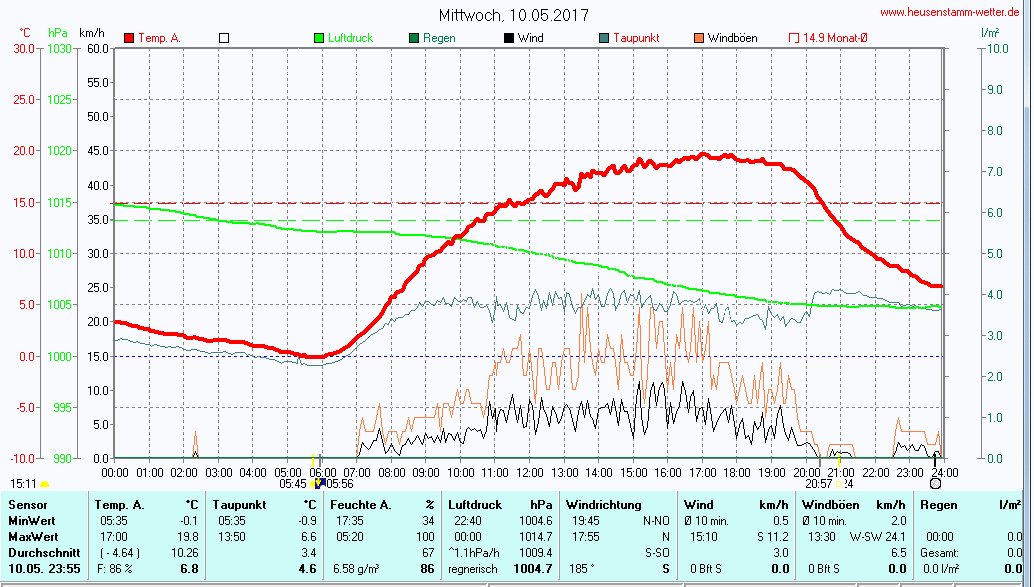Click the Mittwoch, 10.05.2017 chart title
The width and height of the screenshot is (1034, 587).
(514, 15)
